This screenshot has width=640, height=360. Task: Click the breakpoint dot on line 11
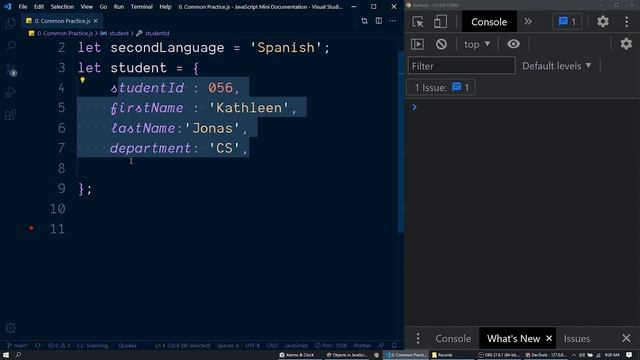click(31, 228)
